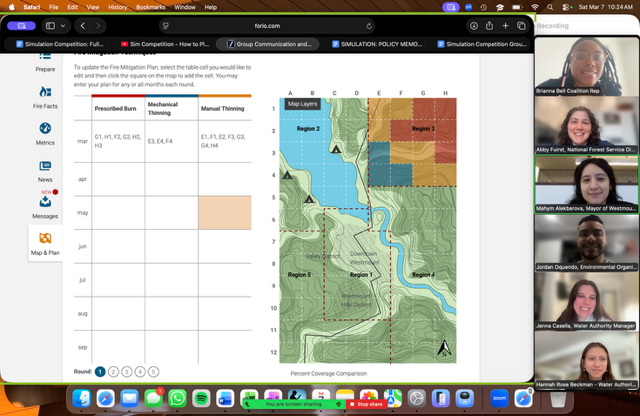Click Safari's forward arrow

click(x=98, y=26)
